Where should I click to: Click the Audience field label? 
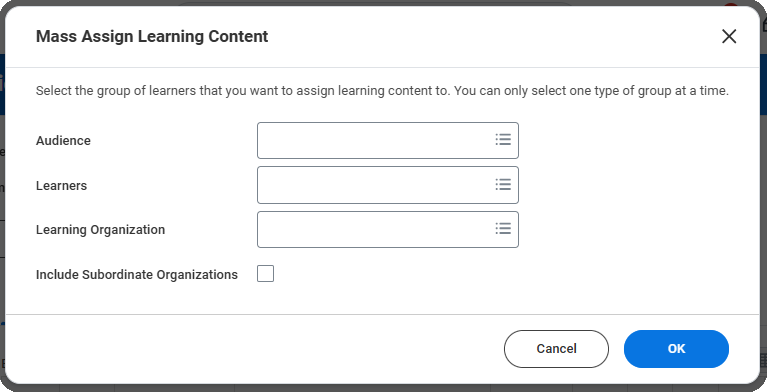(x=63, y=140)
